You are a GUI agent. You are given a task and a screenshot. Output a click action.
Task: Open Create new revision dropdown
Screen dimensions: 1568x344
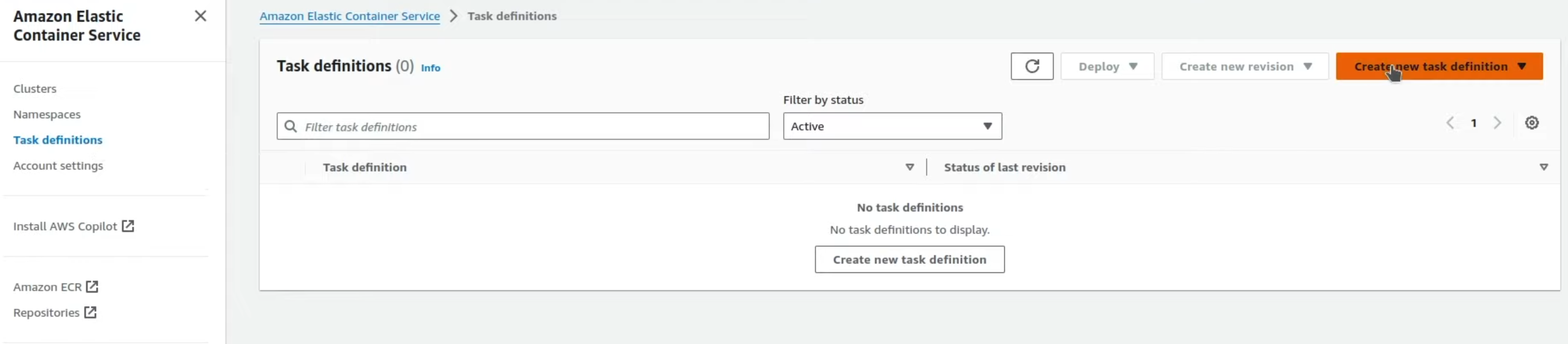[x=1245, y=66]
